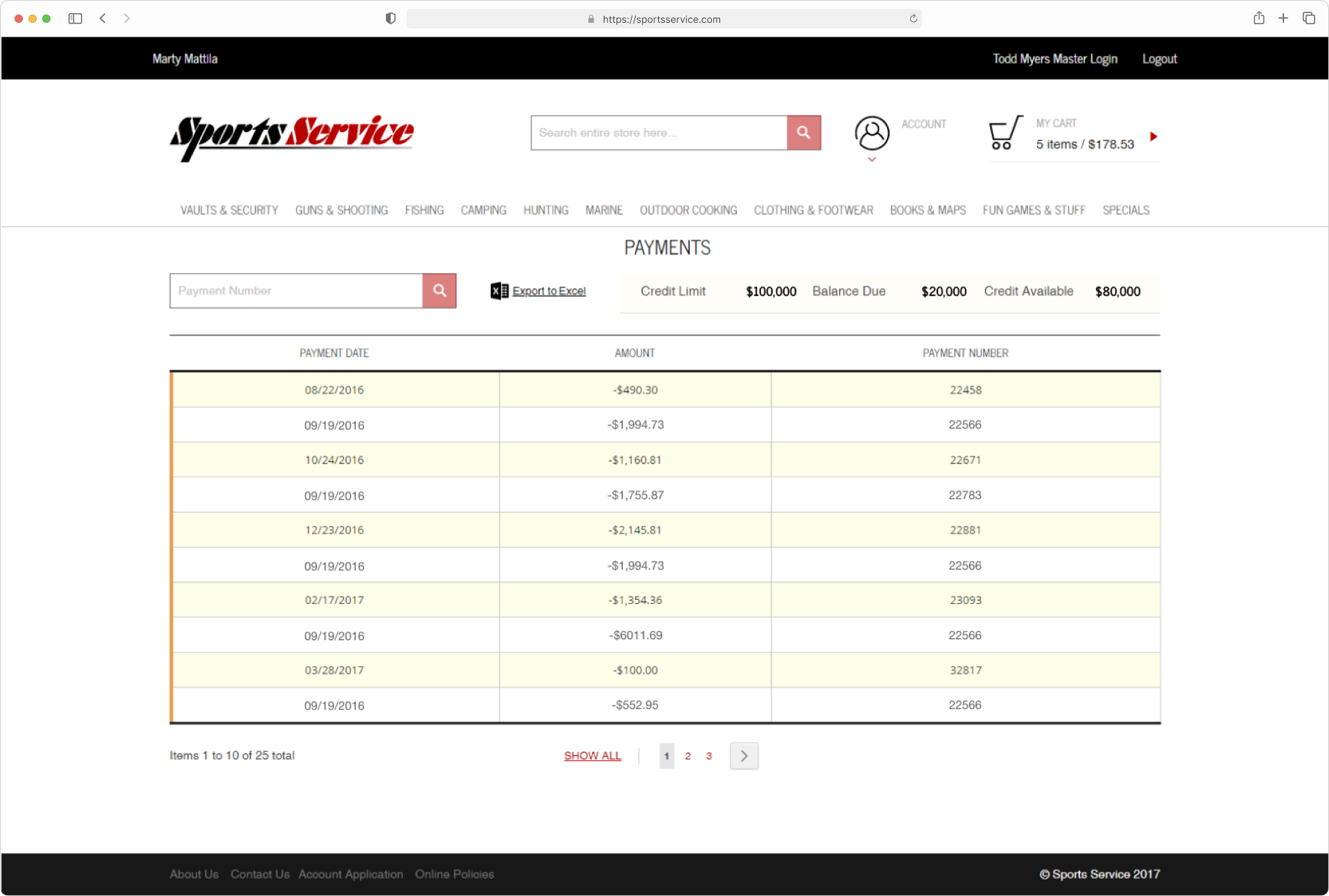Open the Outdoor Cooking menu
Image resolution: width=1329 pixels, height=896 pixels.
pos(688,210)
